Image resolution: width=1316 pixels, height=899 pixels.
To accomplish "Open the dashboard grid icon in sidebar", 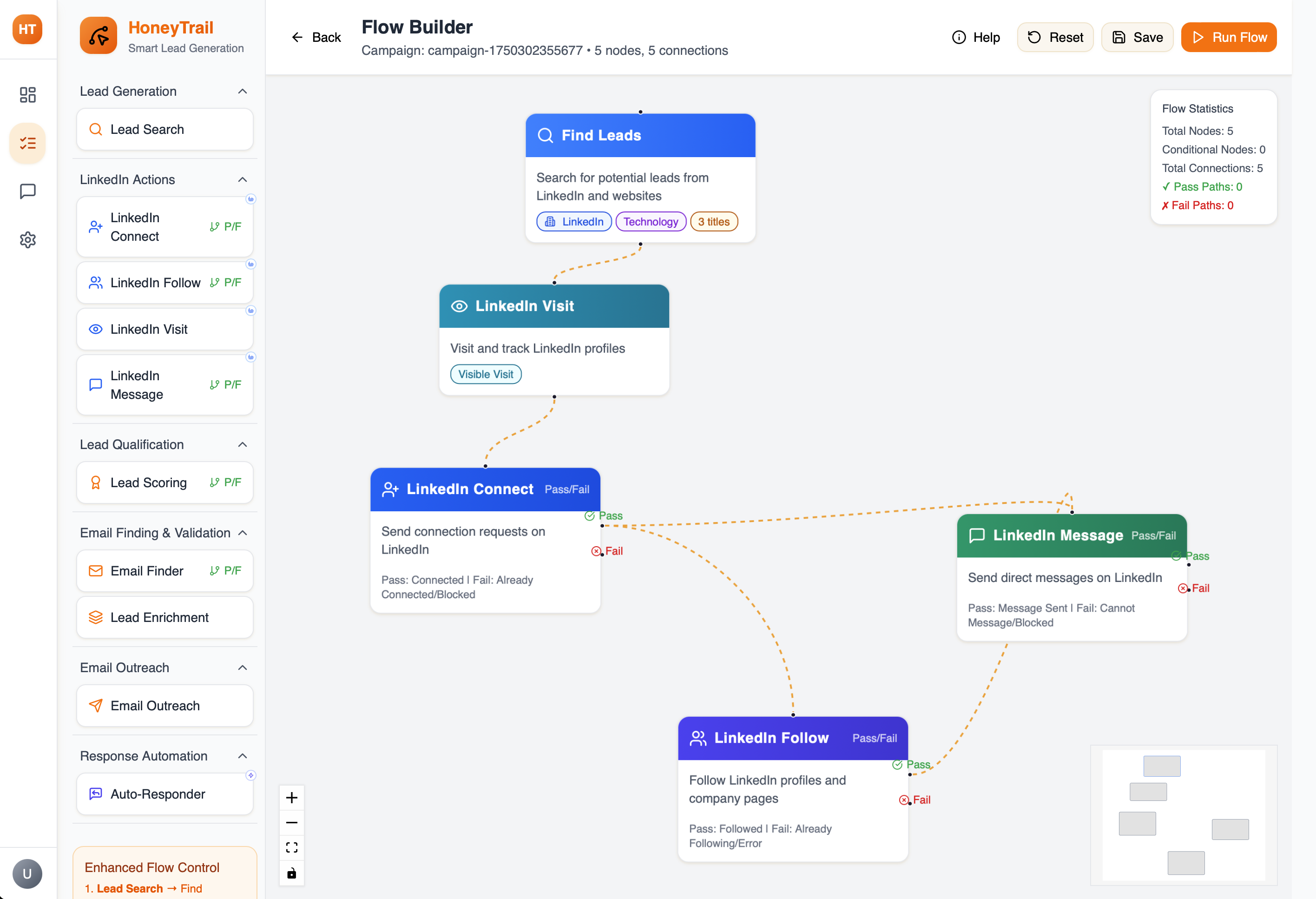I will (x=27, y=95).
